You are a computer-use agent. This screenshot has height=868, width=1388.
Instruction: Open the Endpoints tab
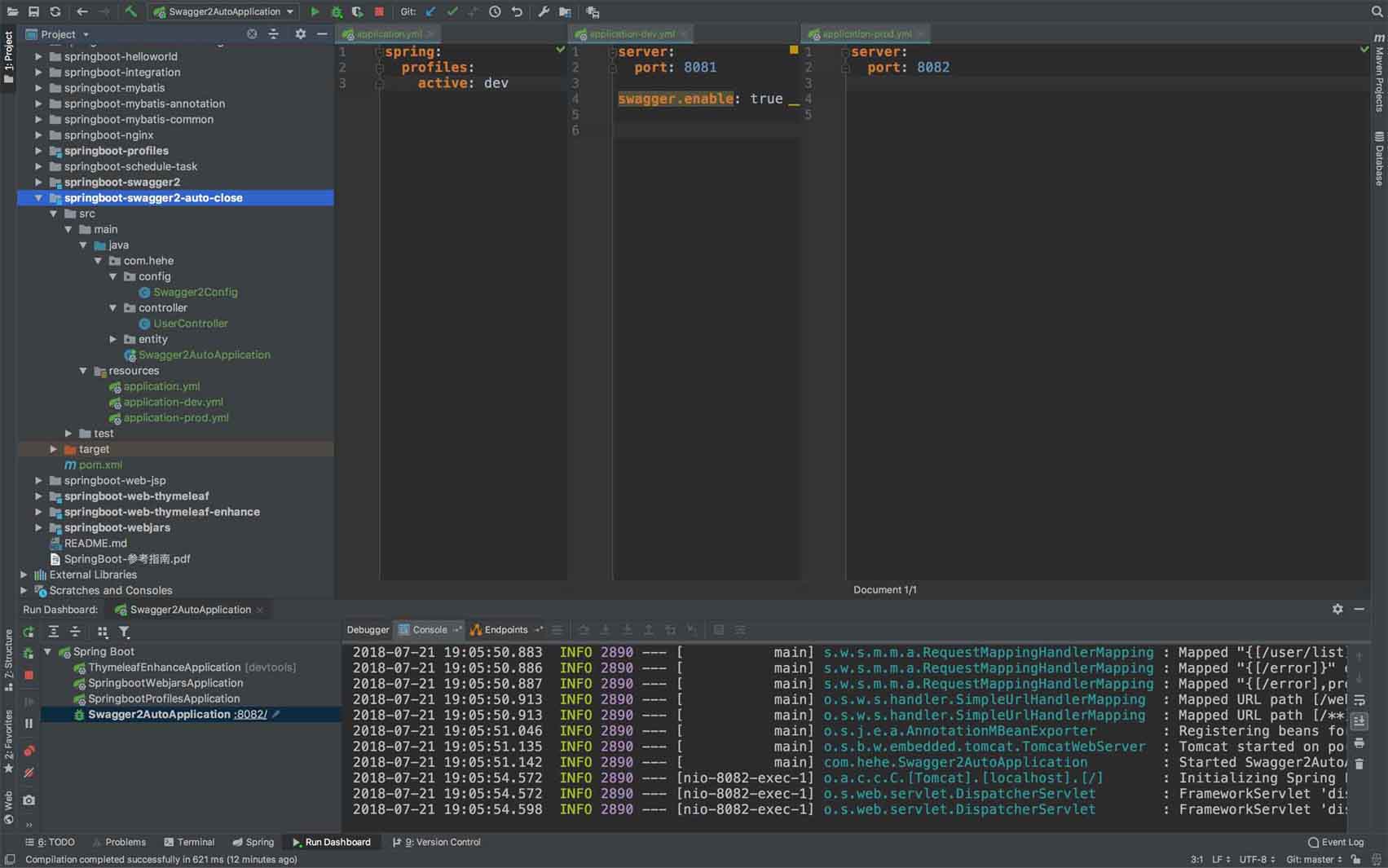tap(506, 630)
